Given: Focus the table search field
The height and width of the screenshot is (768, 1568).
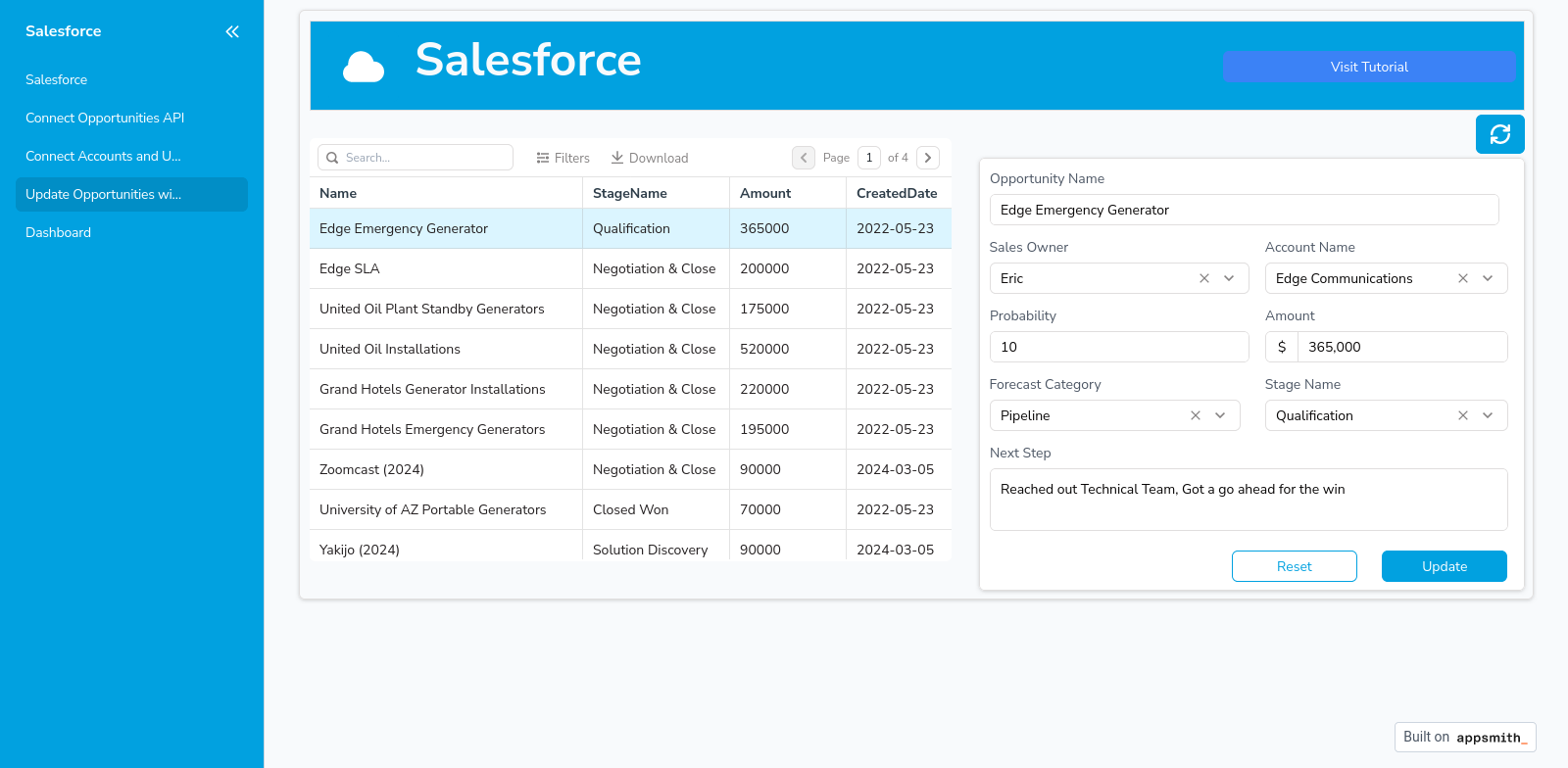Looking at the screenshot, I should point(423,158).
